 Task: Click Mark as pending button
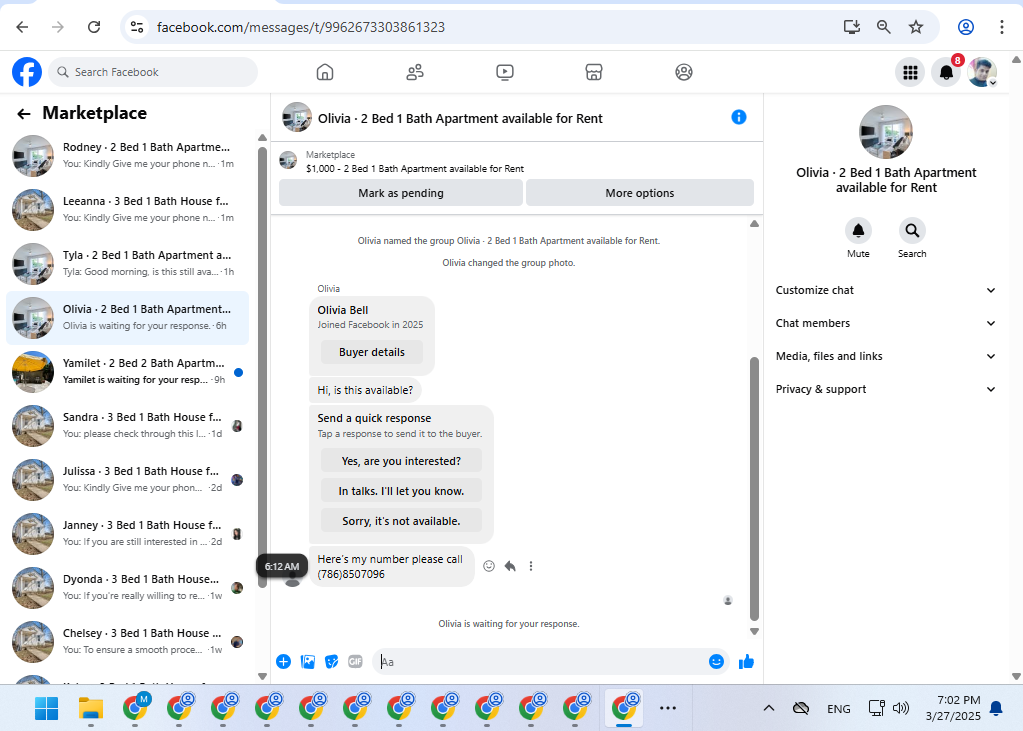tap(401, 193)
